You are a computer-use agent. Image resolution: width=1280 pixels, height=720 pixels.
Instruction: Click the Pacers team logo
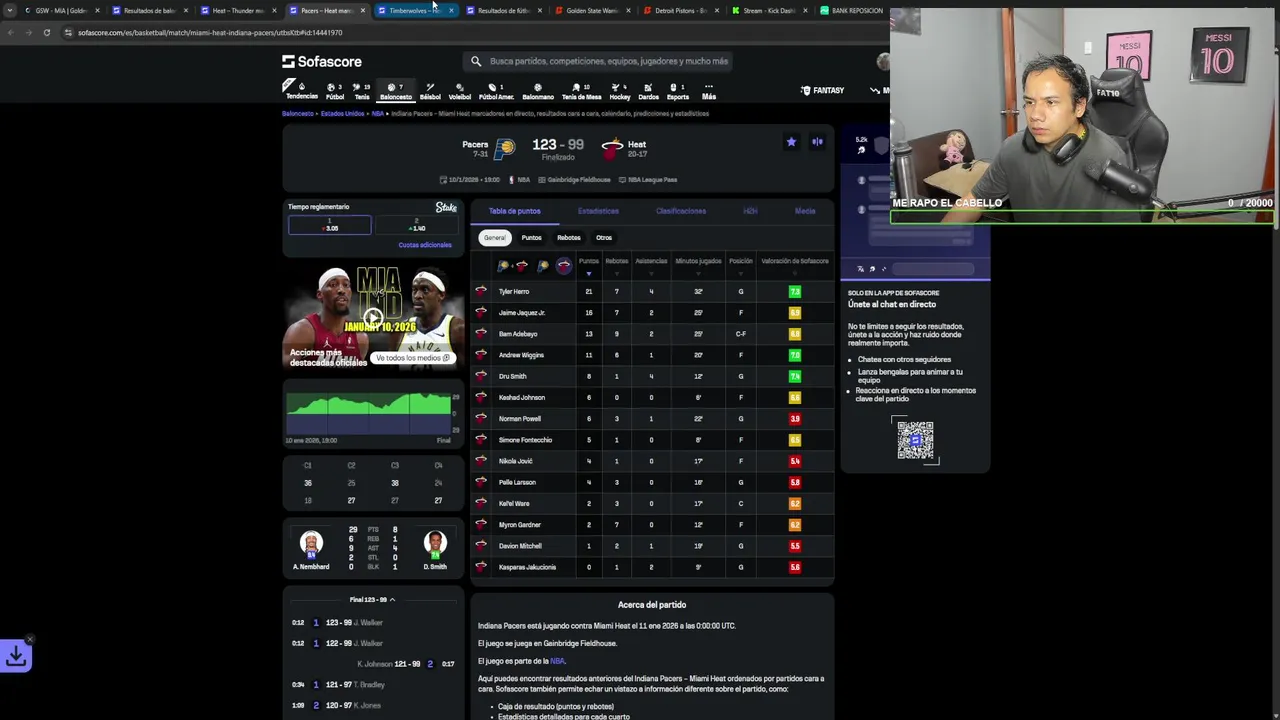click(x=505, y=149)
